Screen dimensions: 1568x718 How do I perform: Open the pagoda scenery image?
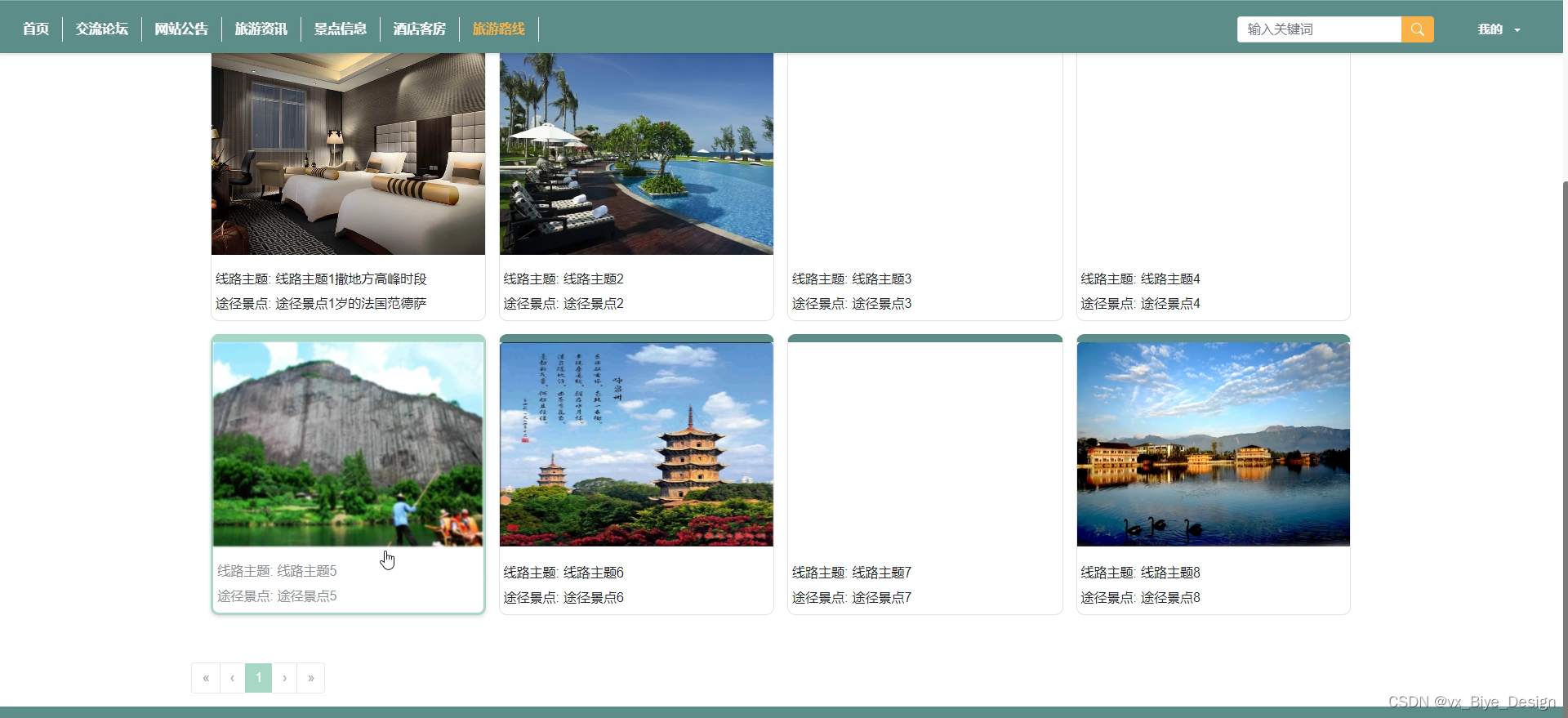[x=636, y=444]
